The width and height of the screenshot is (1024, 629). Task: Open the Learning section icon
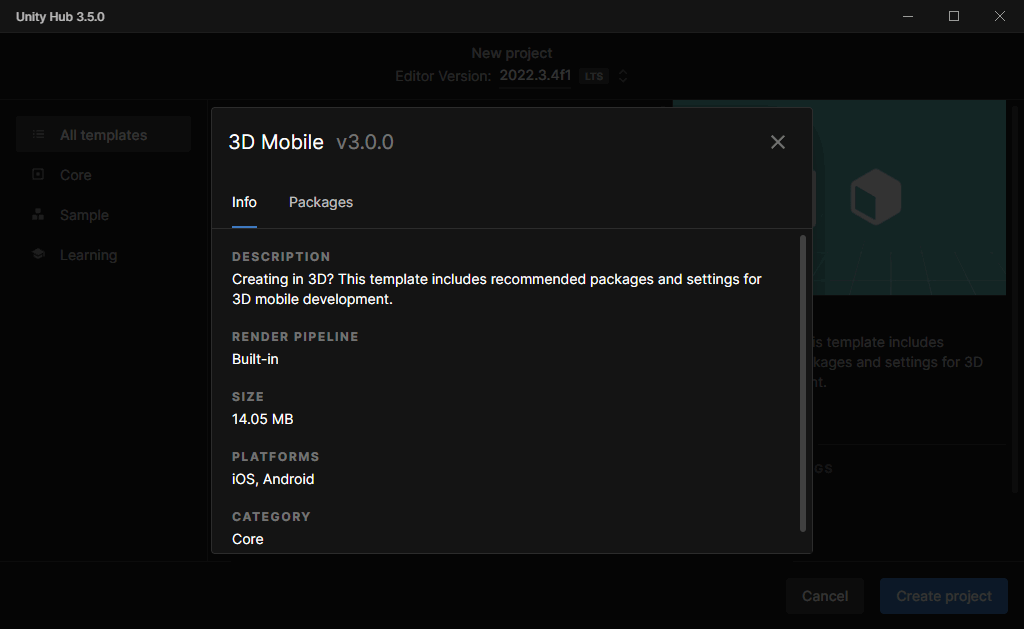point(40,254)
